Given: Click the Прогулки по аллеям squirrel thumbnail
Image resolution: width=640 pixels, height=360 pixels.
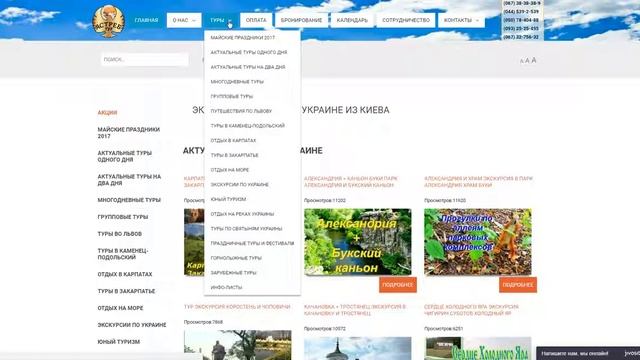Looking at the screenshot, I should tap(478, 242).
